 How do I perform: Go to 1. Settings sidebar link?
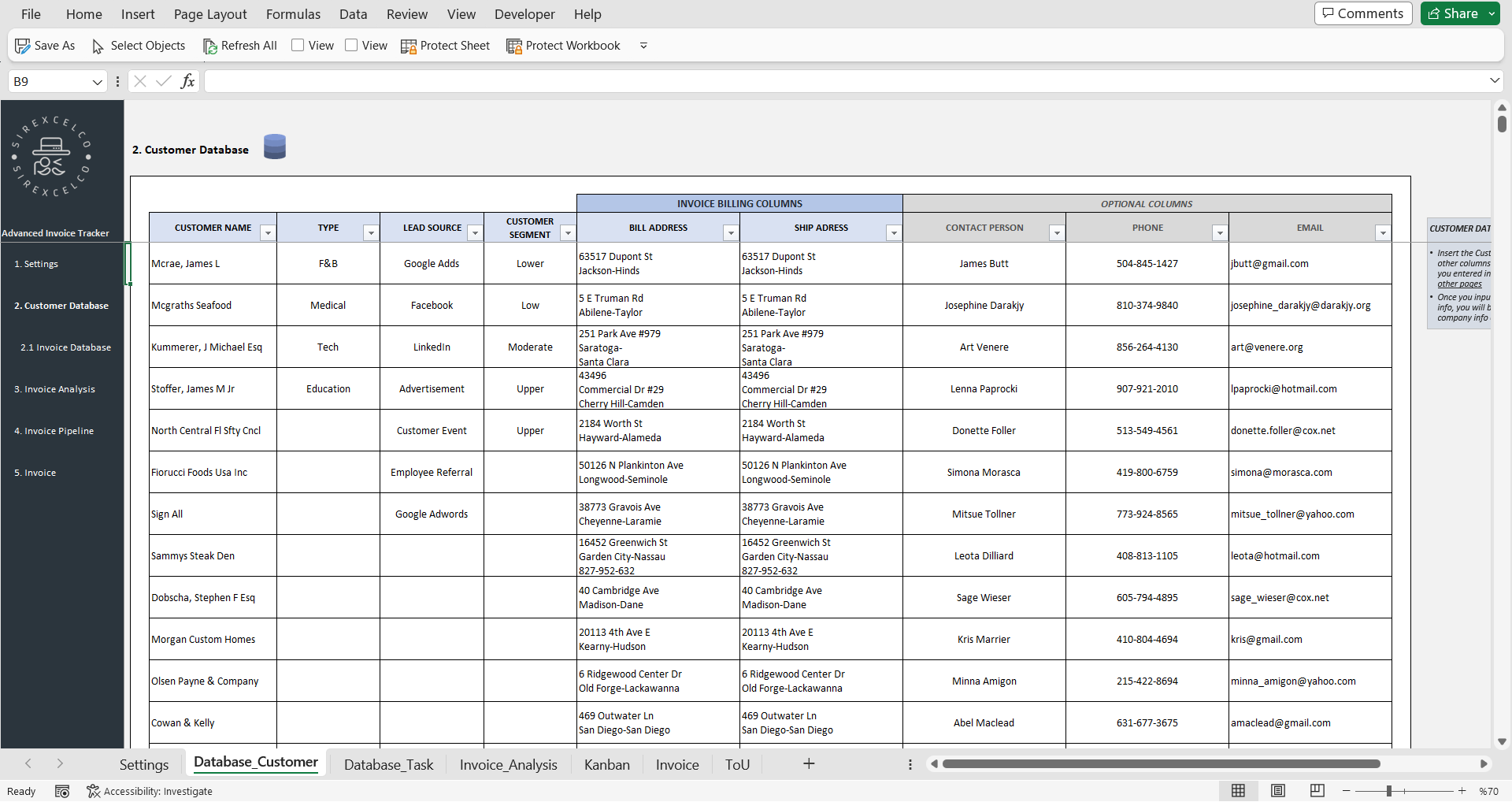(x=36, y=264)
